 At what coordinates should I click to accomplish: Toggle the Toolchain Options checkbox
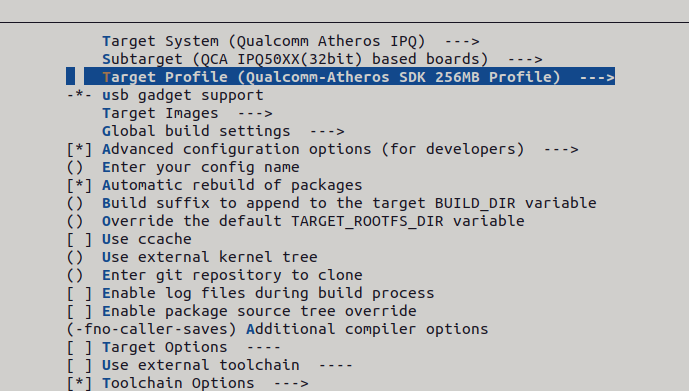[80, 384]
